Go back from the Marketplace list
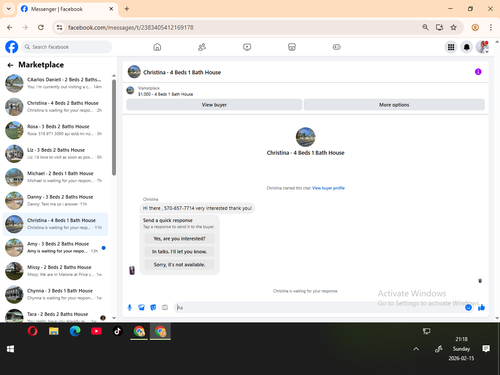The width and height of the screenshot is (500, 375). point(10,65)
